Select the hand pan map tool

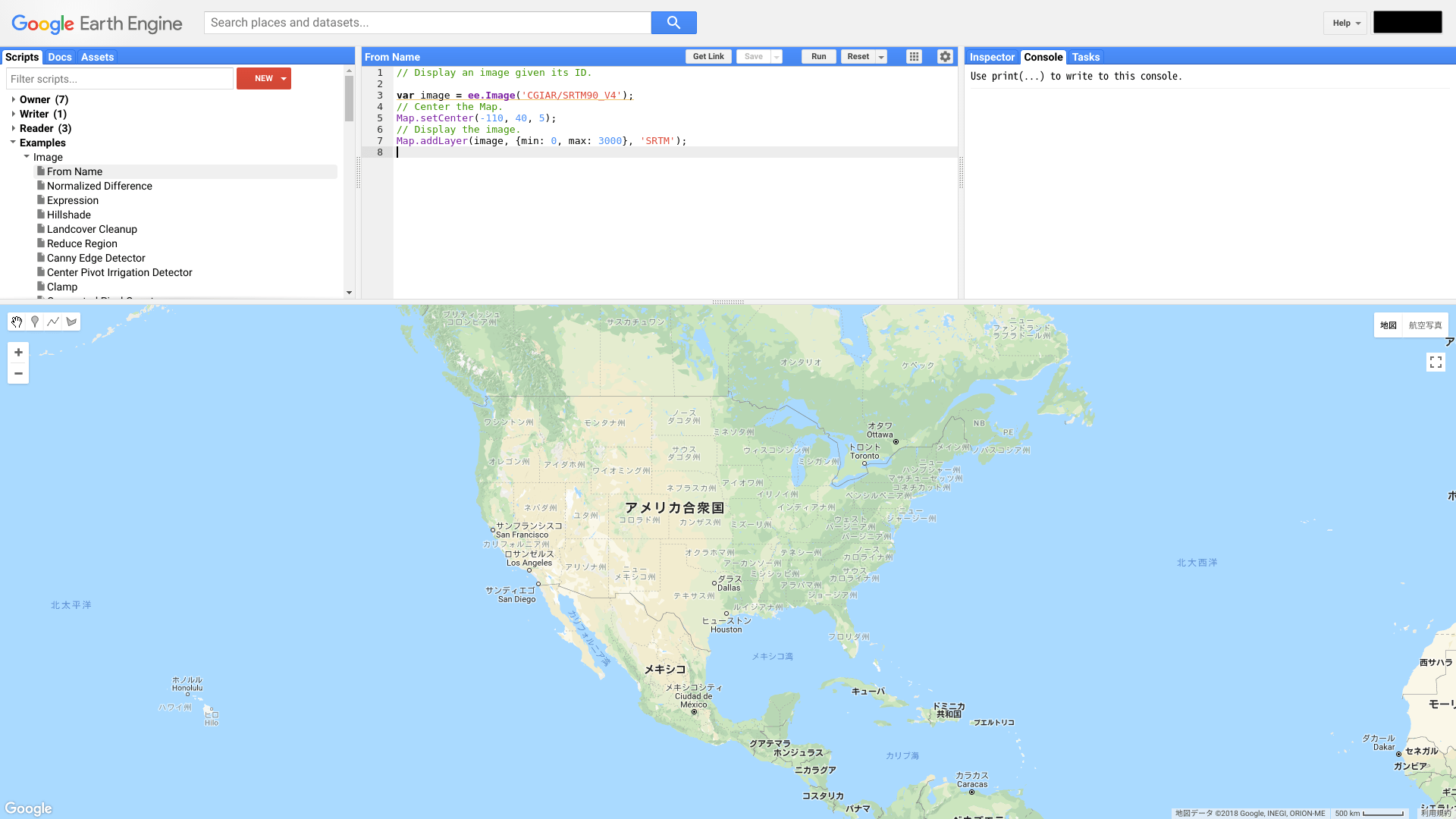click(17, 322)
